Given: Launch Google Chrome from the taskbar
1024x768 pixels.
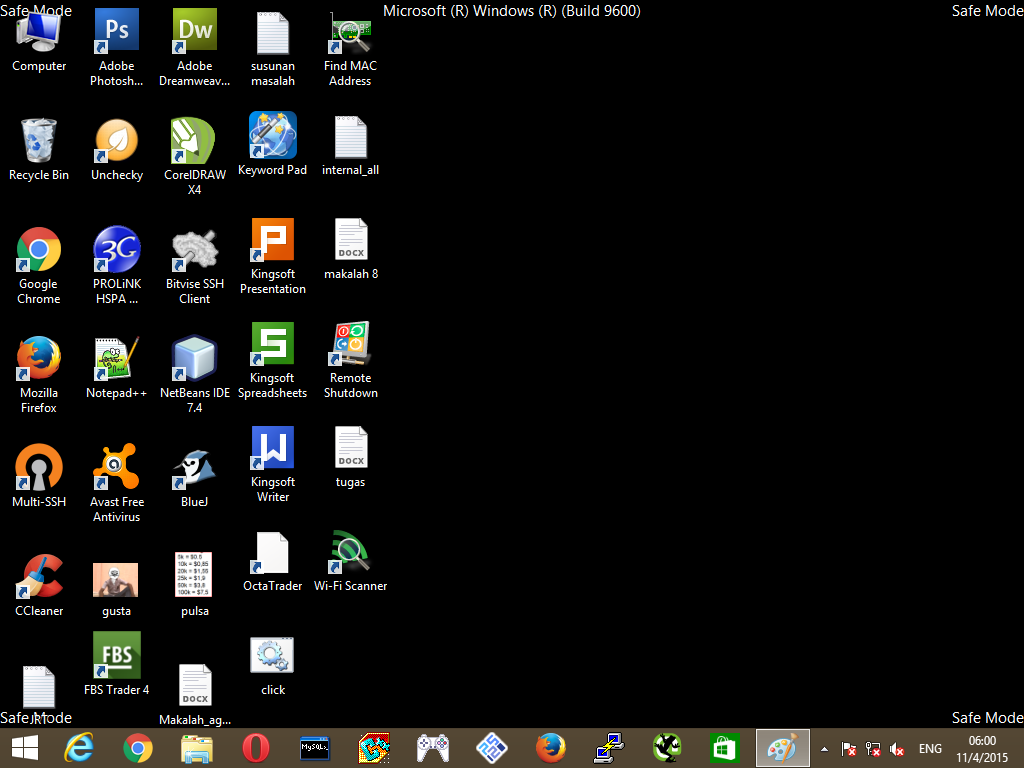Looking at the screenshot, I should (138, 748).
